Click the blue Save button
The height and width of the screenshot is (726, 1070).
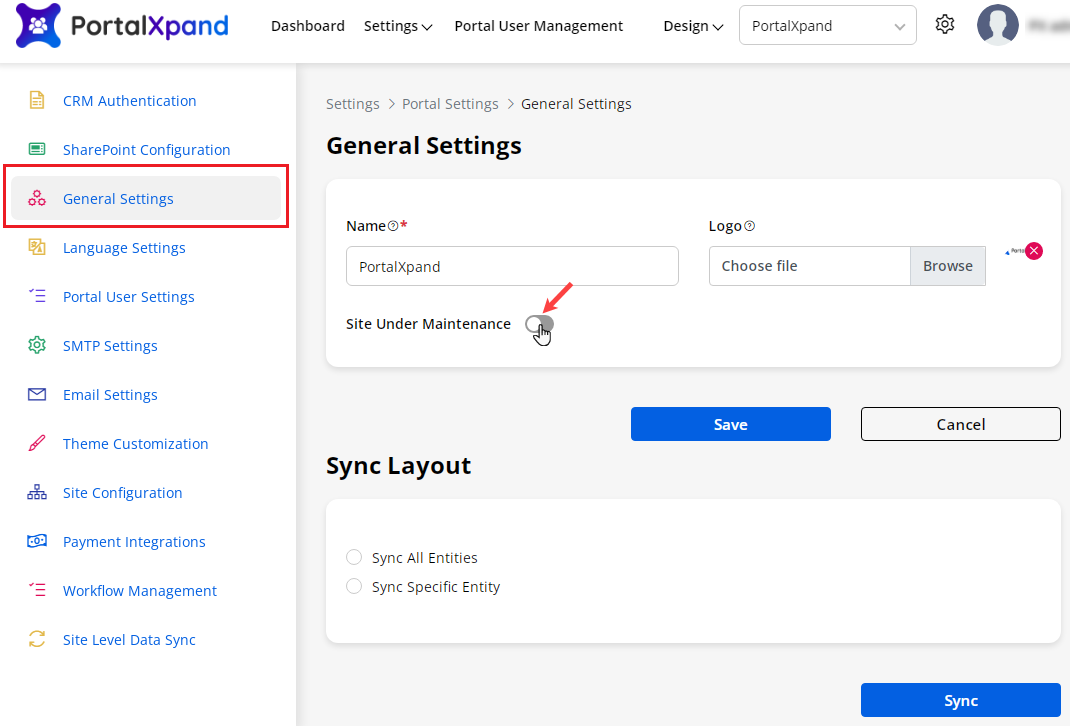(x=730, y=424)
